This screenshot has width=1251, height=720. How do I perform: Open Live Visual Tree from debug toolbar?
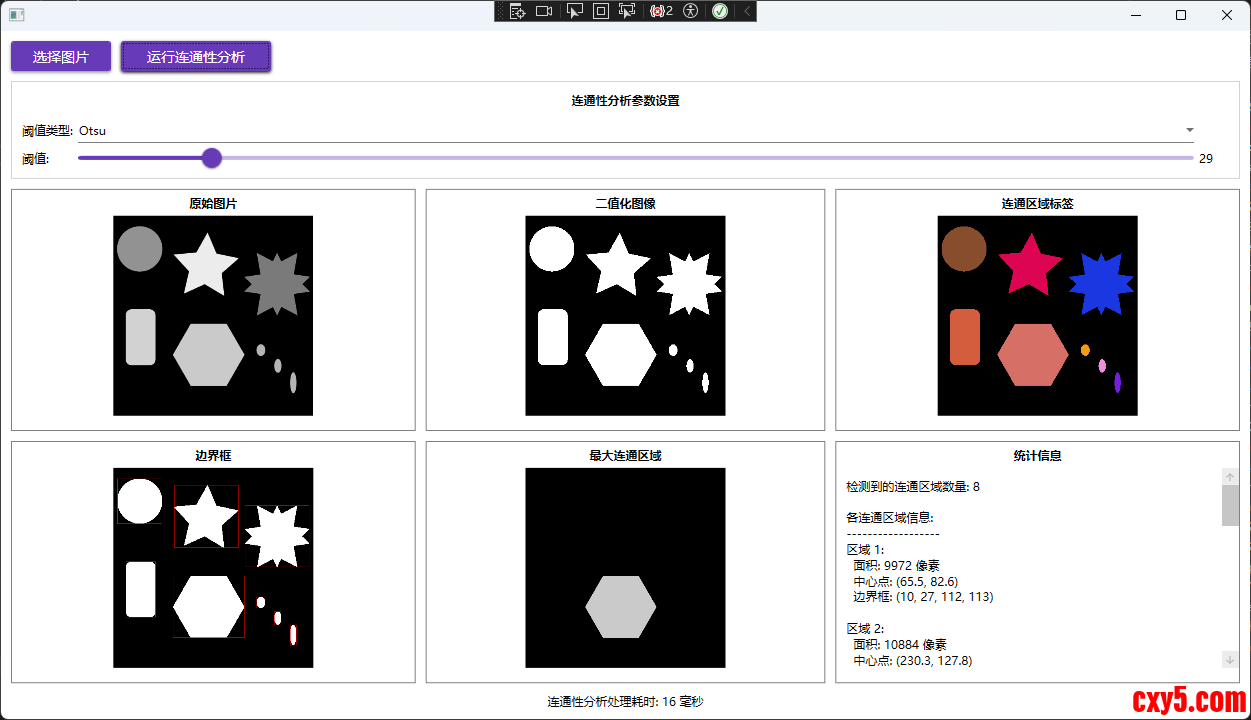tap(517, 11)
